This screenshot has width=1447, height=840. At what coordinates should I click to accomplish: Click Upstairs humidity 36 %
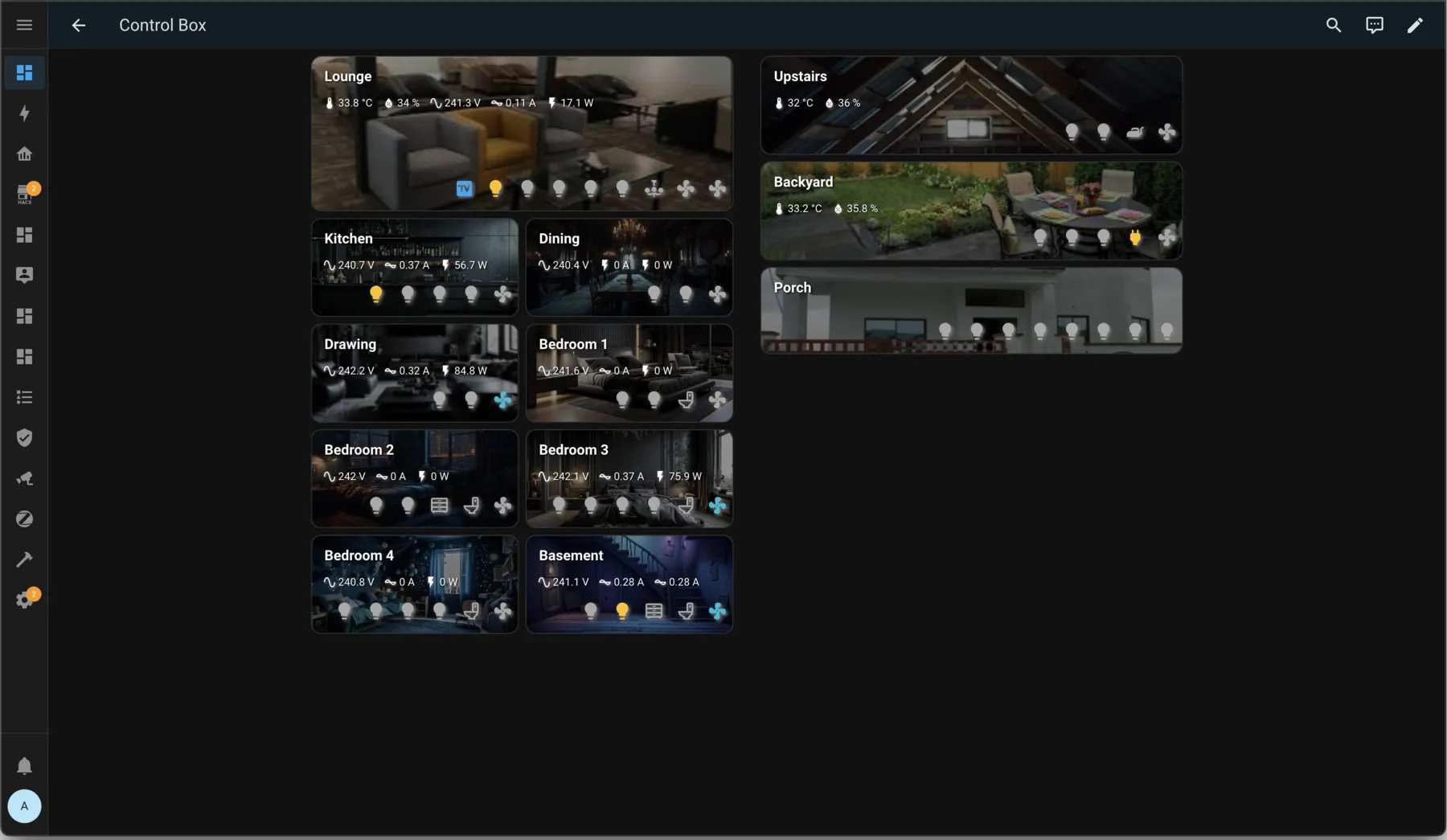(842, 103)
